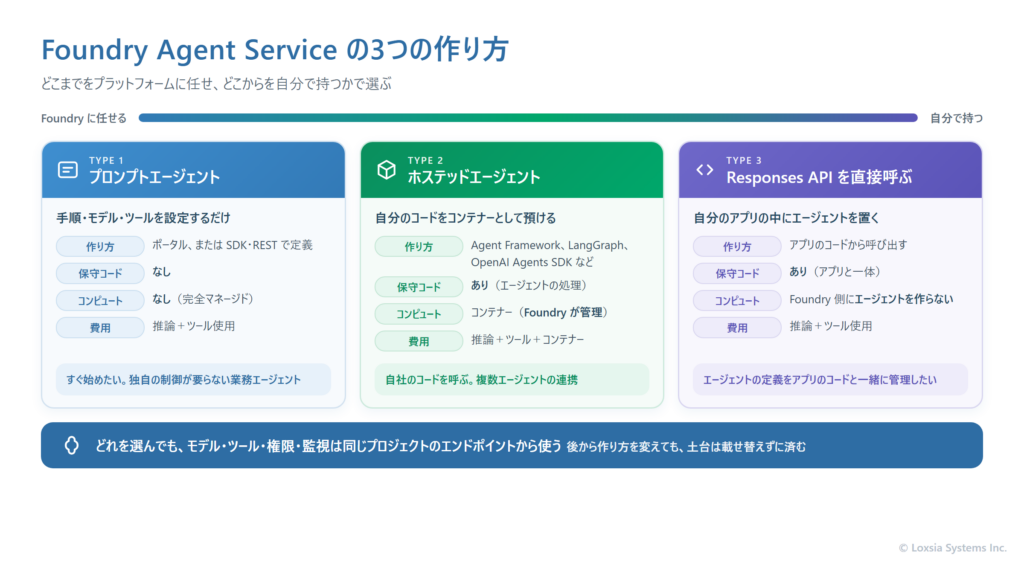Click the text "Agent Framework、LangGraph、OpenAI Agents SDK など"
1024x563 pixels.
[x=550, y=253]
